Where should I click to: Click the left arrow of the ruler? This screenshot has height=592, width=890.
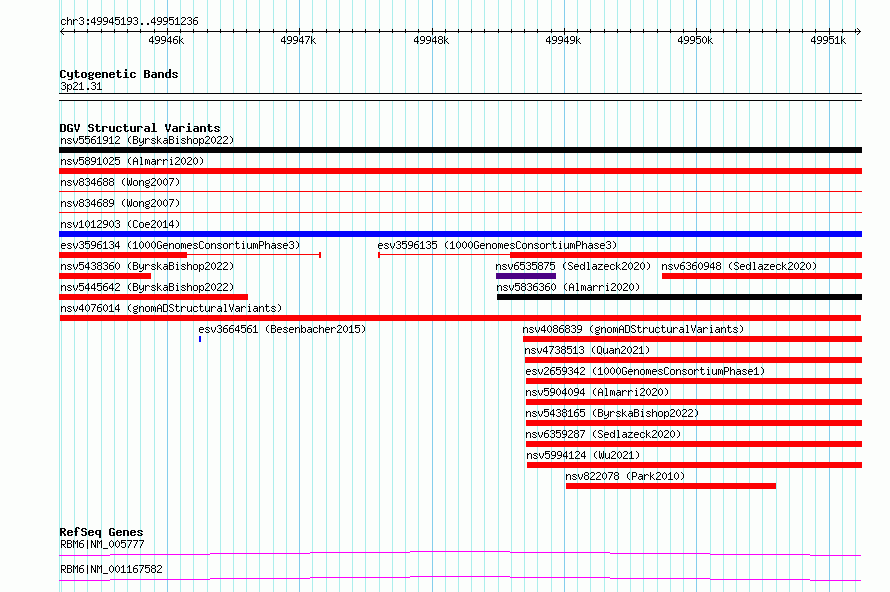click(x=62, y=31)
